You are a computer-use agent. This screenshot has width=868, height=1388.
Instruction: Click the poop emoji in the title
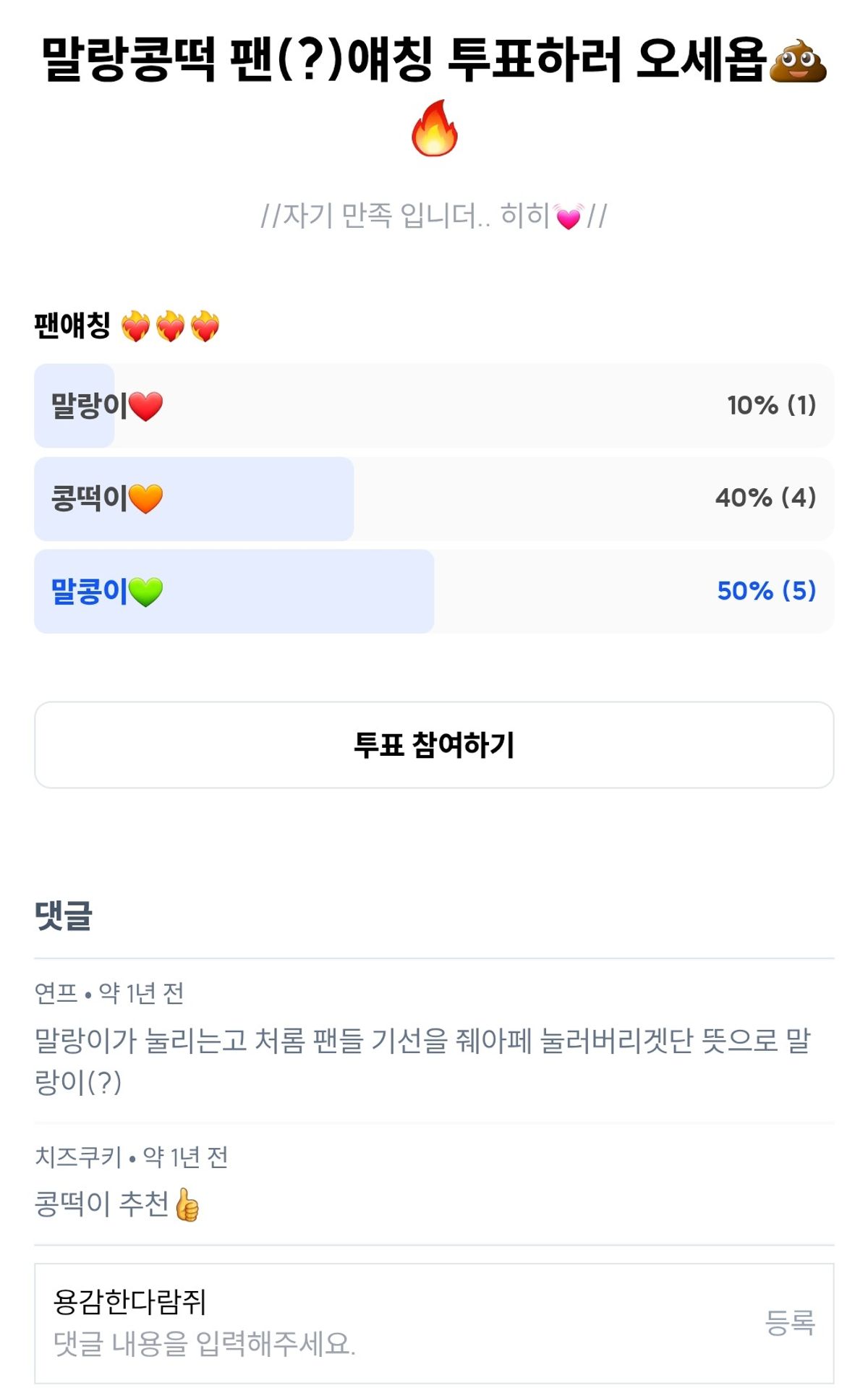(x=797, y=61)
